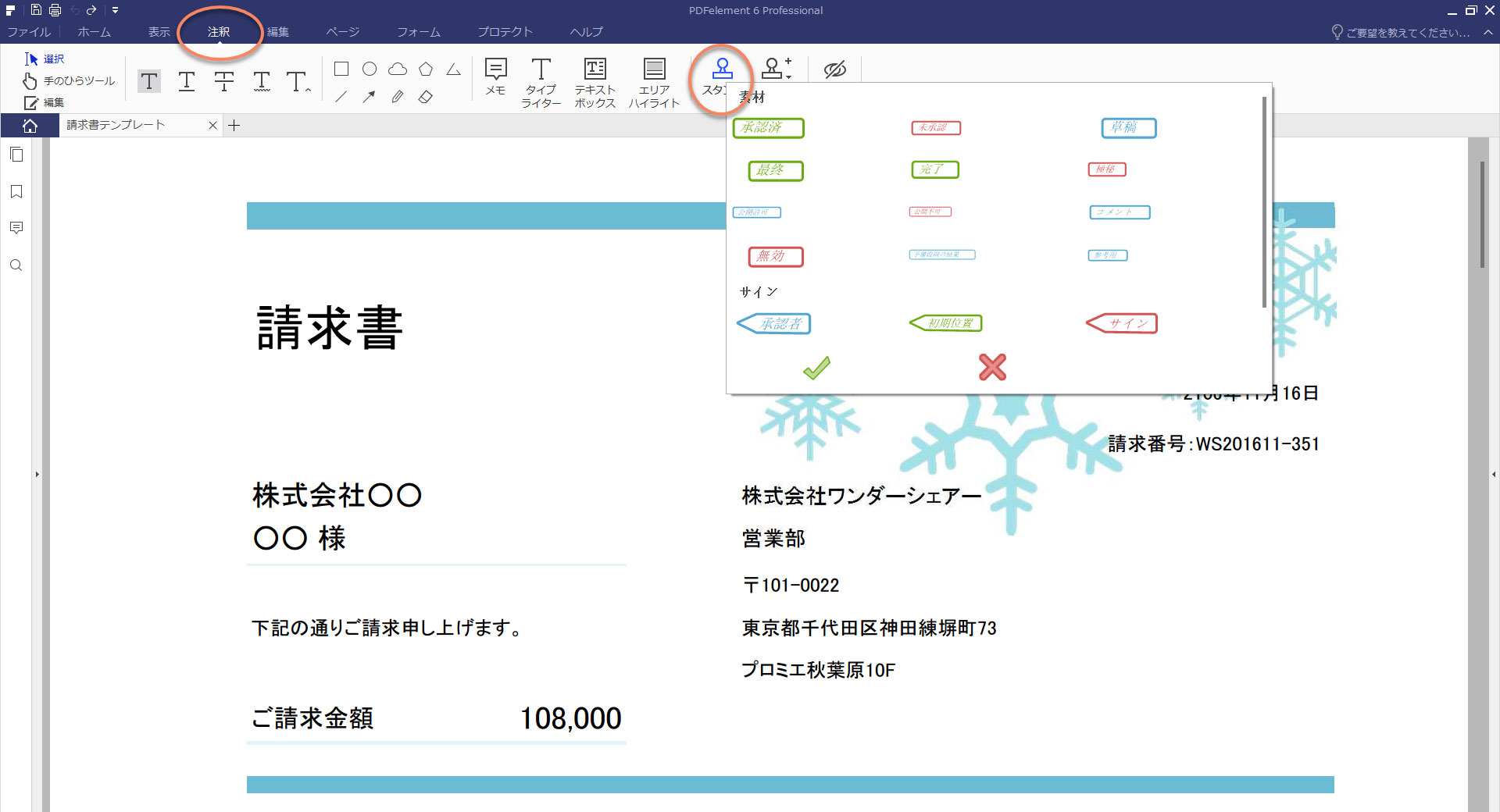Screen dimensions: 1500x812
Task: Choose the 完了 stamp
Action: 934,169
